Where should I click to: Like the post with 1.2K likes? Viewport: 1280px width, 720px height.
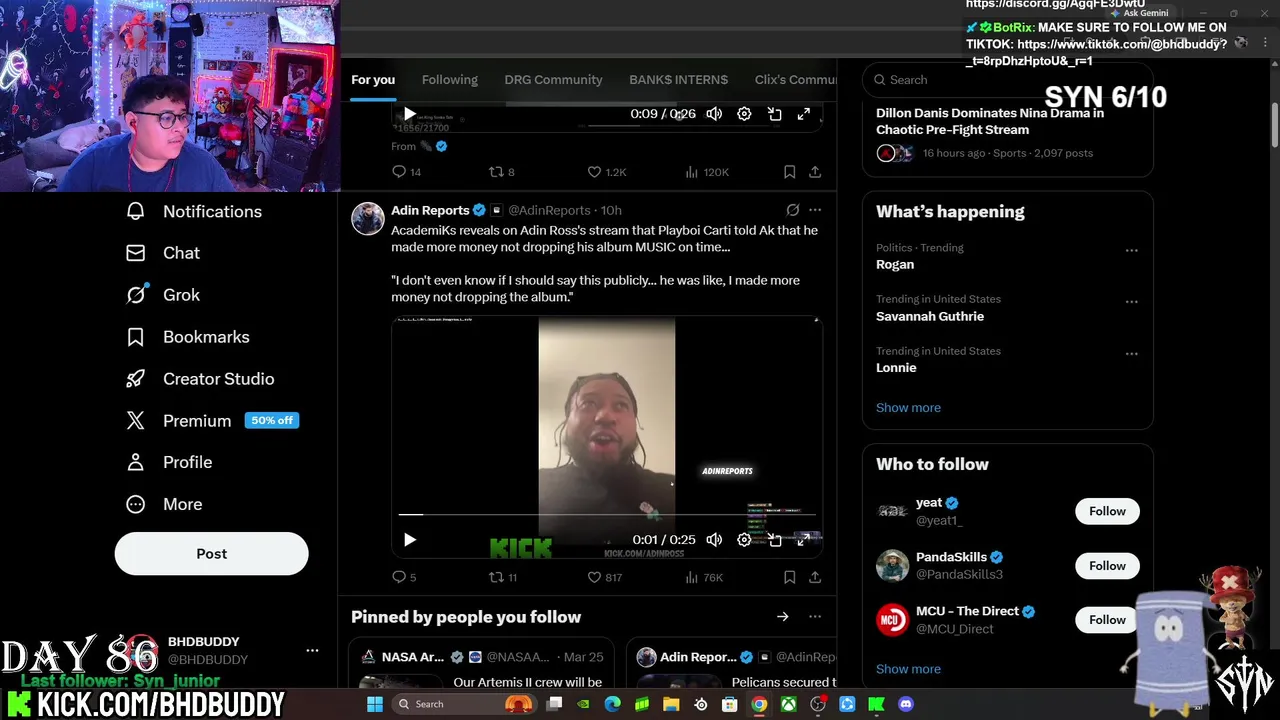point(606,172)
